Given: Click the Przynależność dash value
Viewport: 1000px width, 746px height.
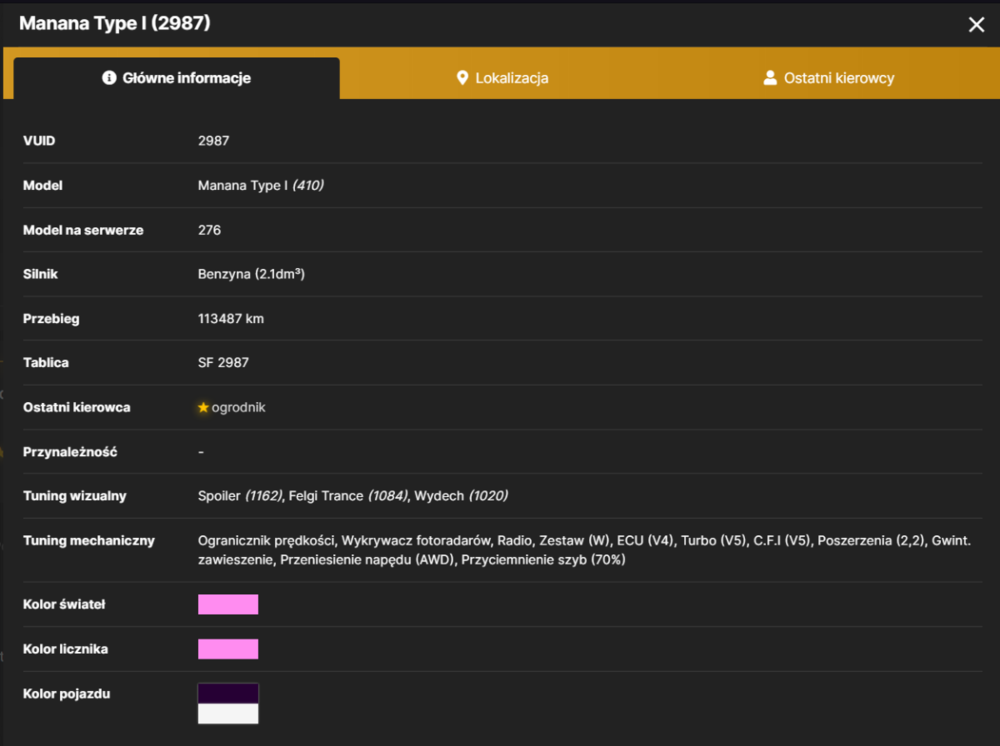Looking at the screenshot, I should point(201,452).
